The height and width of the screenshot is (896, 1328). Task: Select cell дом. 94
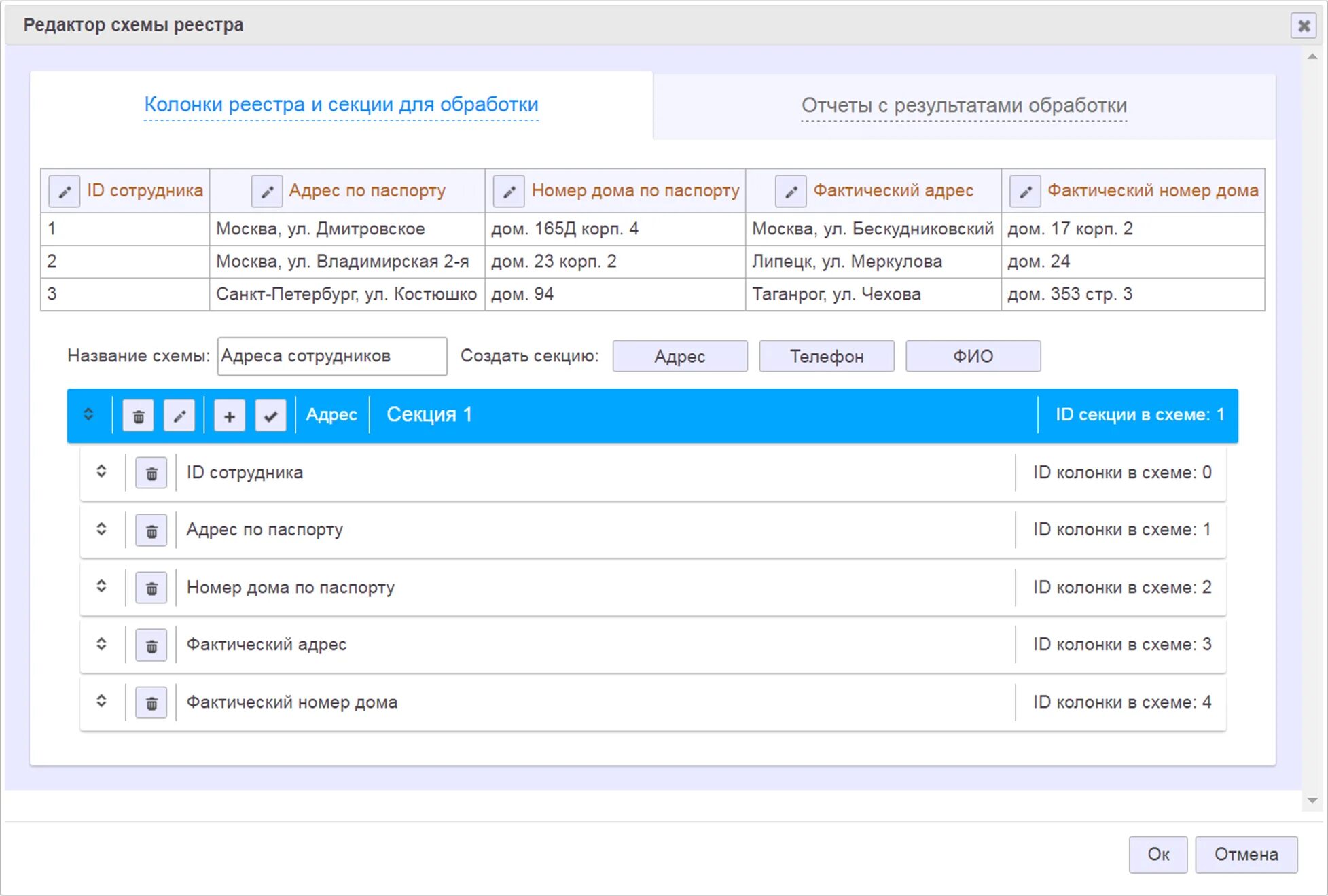point(615,294)
